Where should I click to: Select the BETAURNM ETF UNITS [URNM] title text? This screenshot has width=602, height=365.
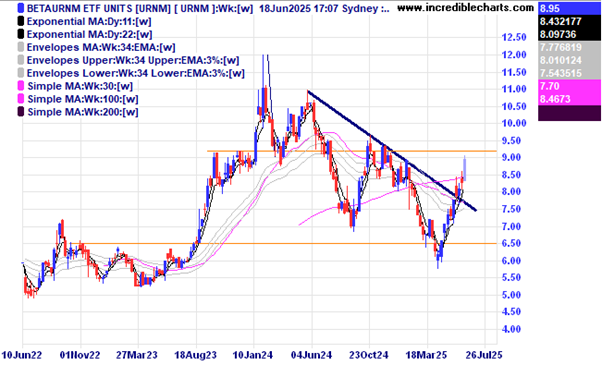pyautogui.click(x=99, y=8)
